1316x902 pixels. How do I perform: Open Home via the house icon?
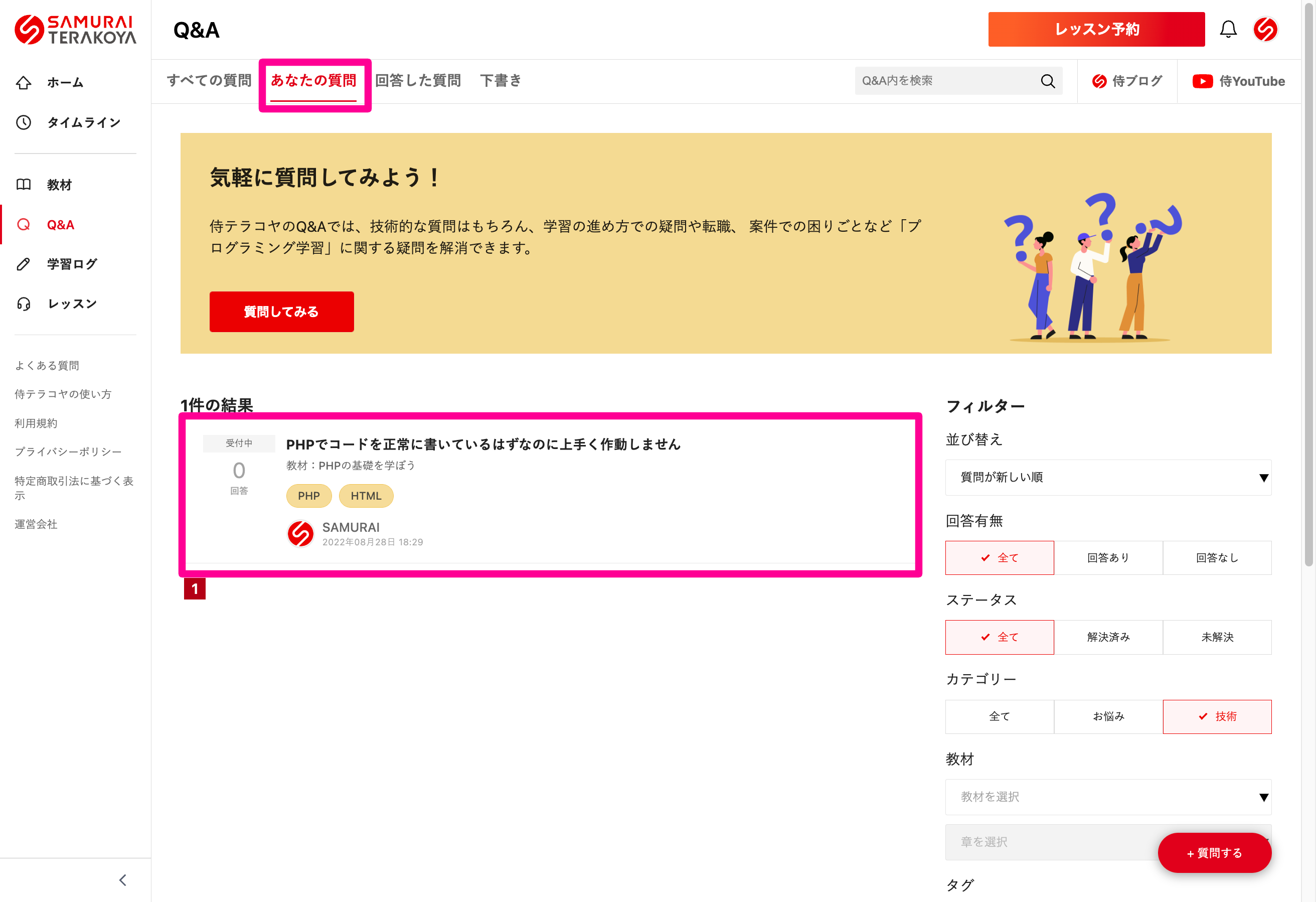(24, 83)
